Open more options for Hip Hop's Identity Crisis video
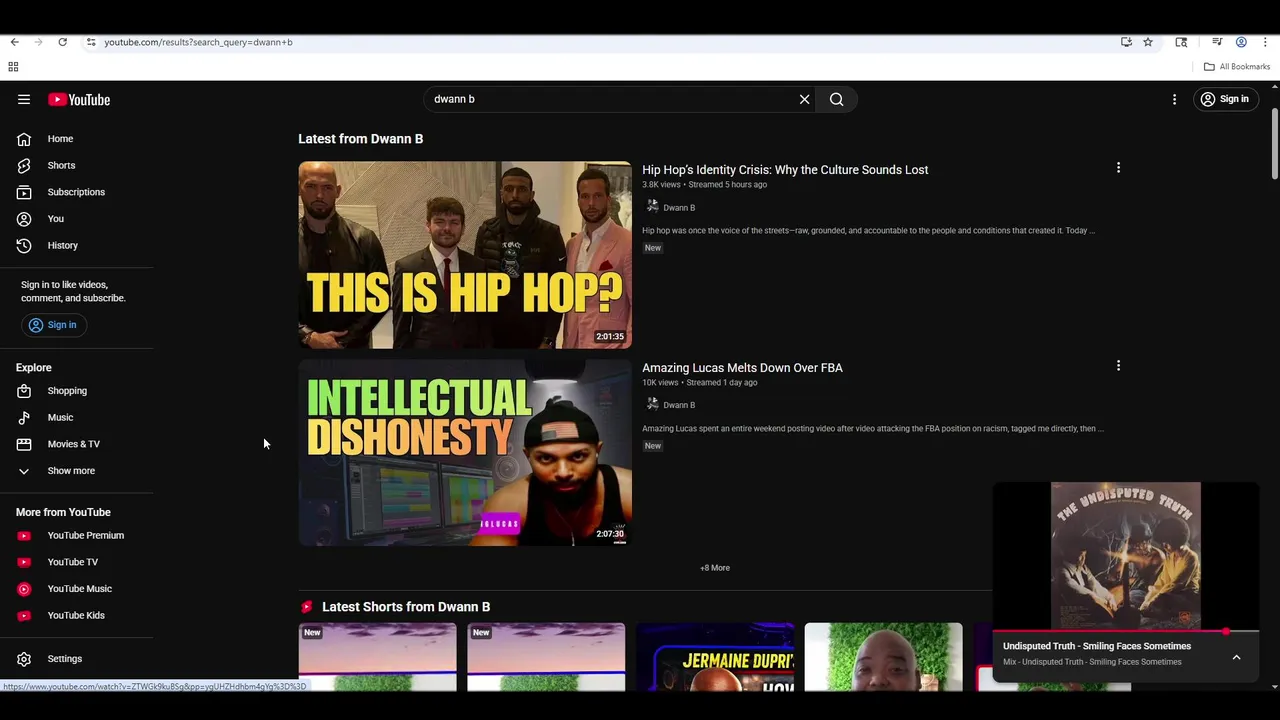This screenshot has width=1280, height=720. click(x=1118, y=168)
